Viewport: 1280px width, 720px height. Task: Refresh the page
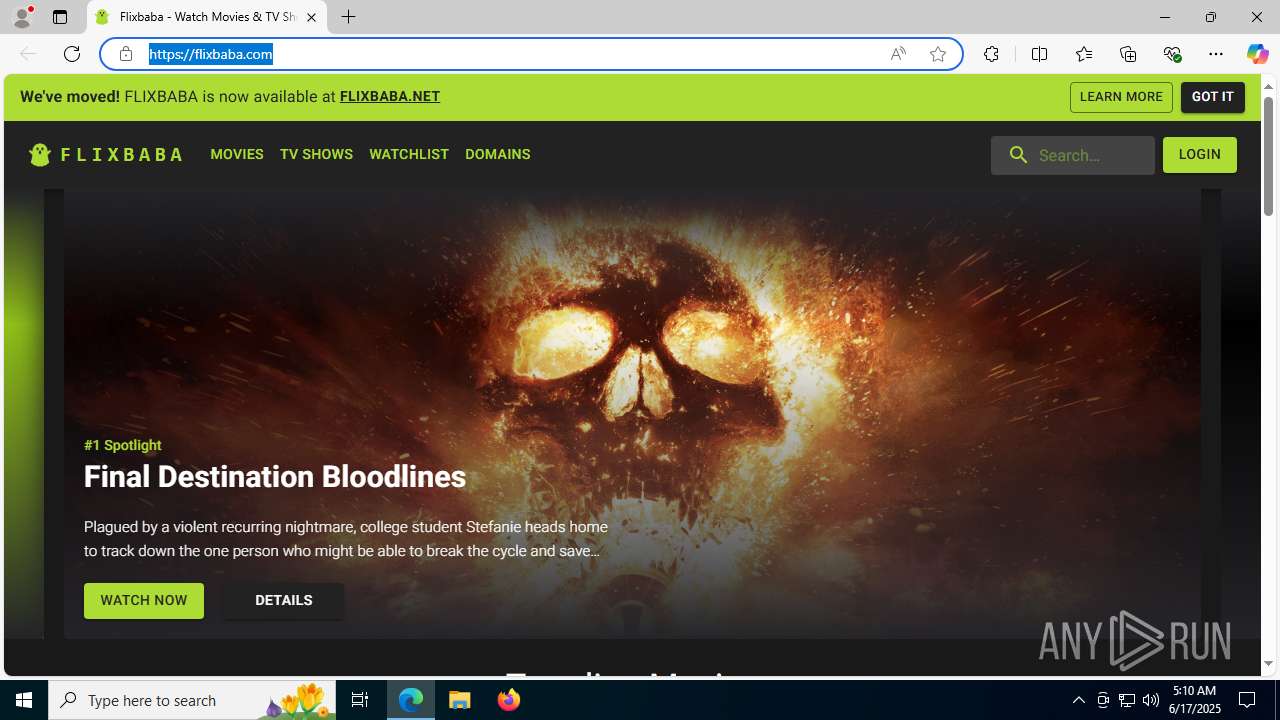click(72, 54)
